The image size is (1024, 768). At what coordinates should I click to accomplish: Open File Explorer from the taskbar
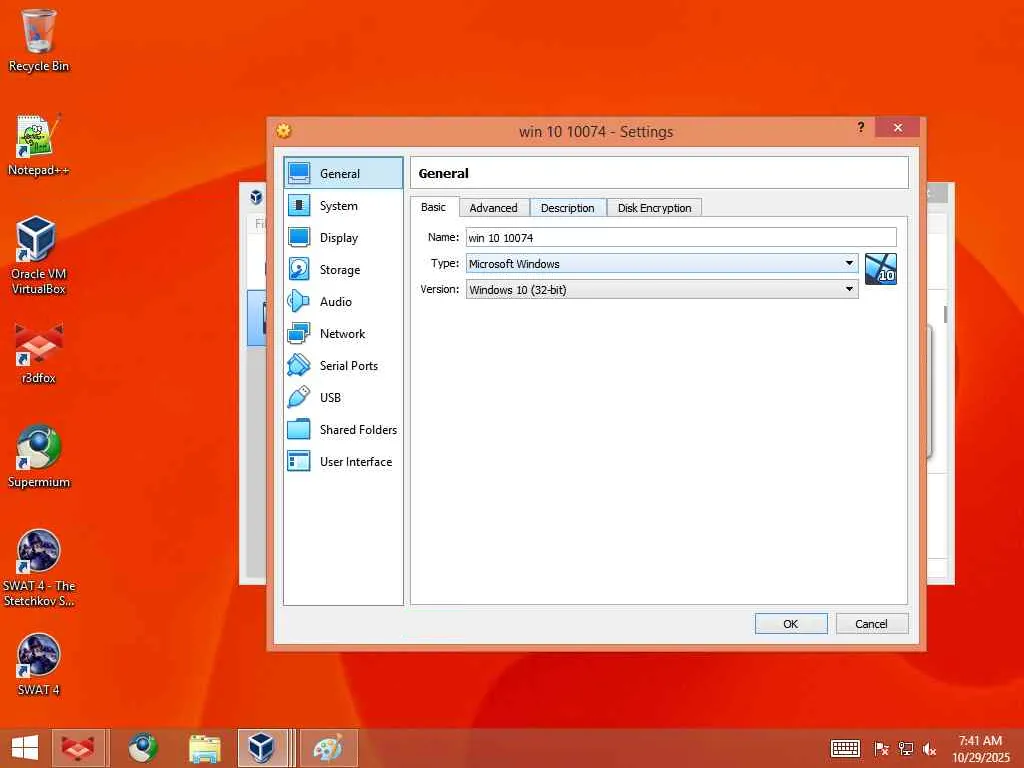[204, 748]
